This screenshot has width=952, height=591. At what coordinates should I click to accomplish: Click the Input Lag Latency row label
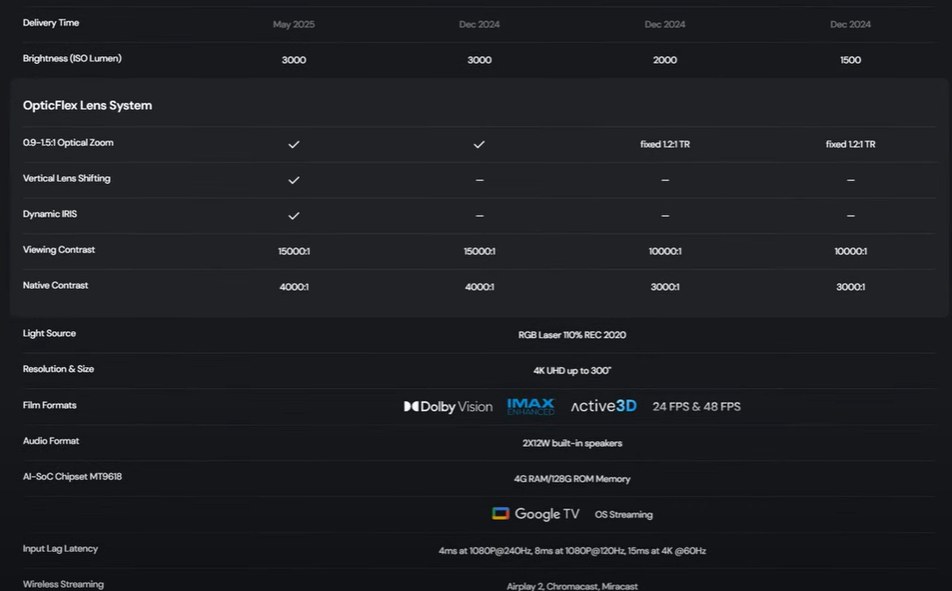click(x=60, y=549)
